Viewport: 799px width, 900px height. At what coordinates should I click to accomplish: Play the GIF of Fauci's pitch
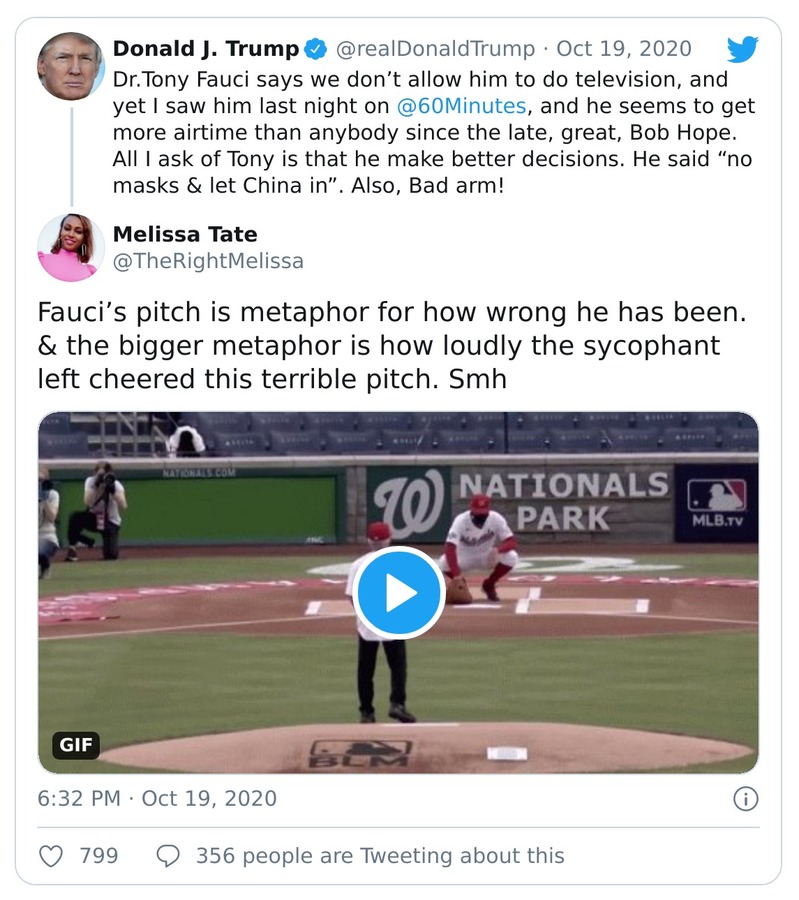point(399,592)
